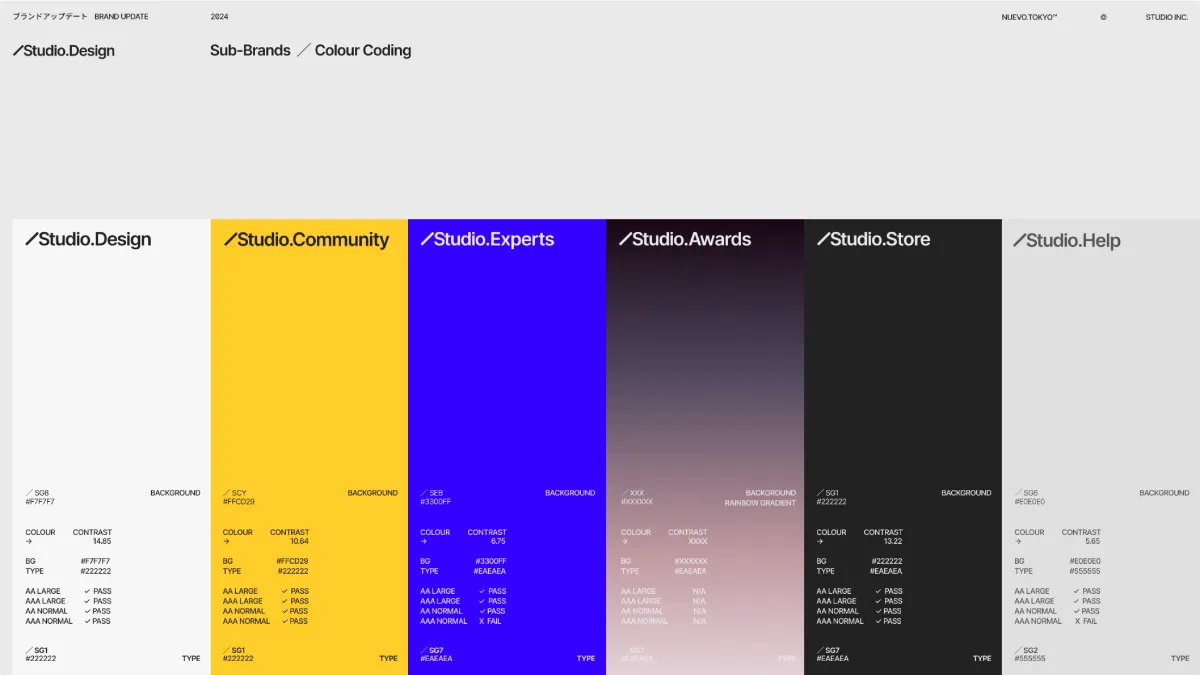The height and width of the screenshot is (675, 1200).
Task: Click the AA LARGE pass checkmark in Studio.Design
Action: (87, 591)
